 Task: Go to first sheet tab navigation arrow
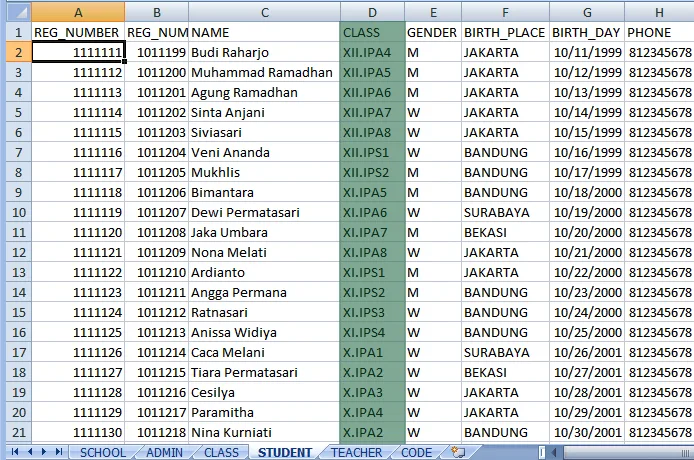tap(15, 452)
